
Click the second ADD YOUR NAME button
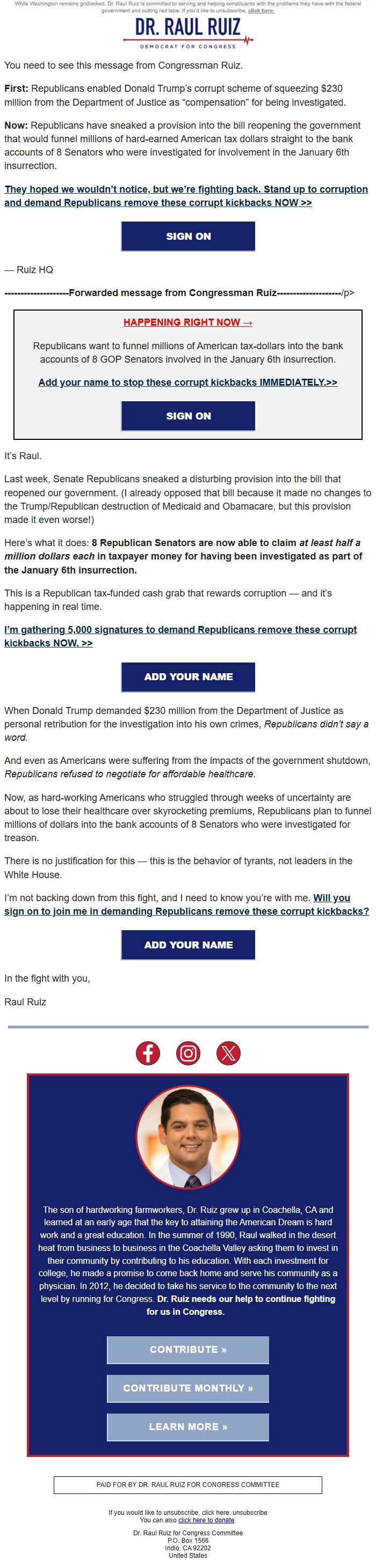click(187, 945)
